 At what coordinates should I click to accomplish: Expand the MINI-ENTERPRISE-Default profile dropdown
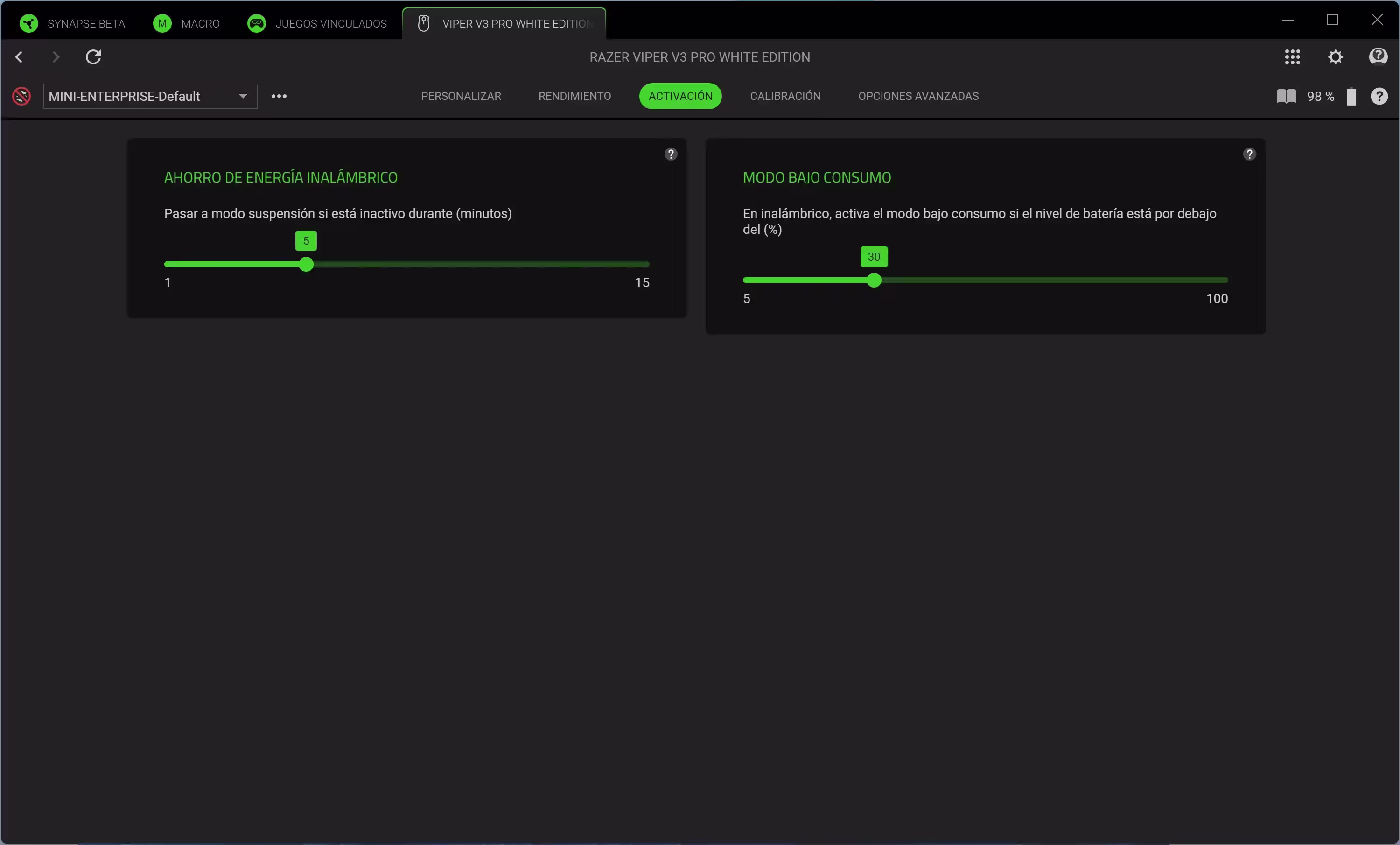150,96
